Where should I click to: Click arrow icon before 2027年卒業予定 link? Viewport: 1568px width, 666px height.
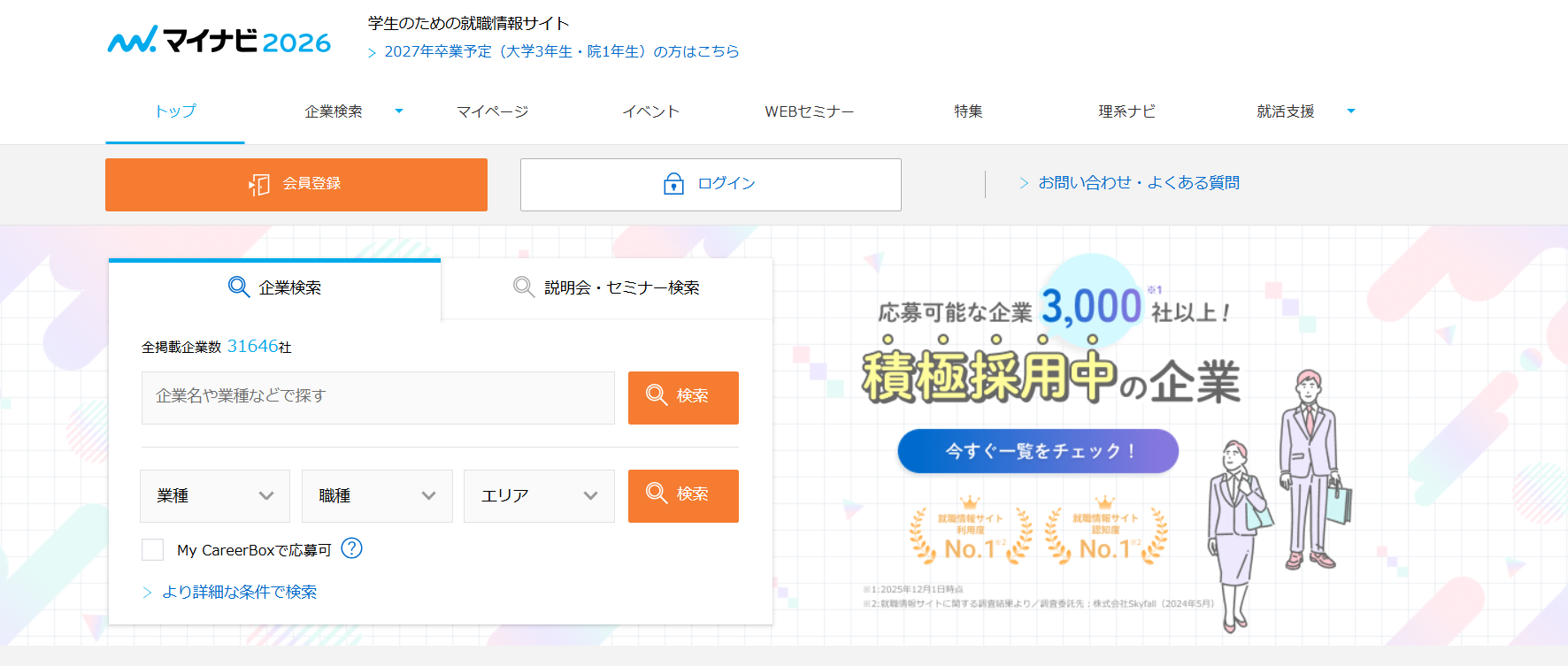[373, 53]
